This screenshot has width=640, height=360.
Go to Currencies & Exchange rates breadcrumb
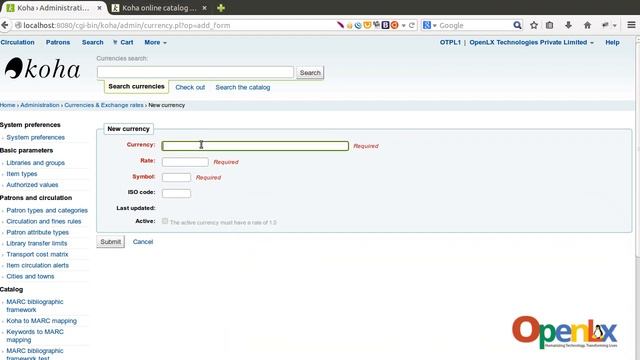104,105
